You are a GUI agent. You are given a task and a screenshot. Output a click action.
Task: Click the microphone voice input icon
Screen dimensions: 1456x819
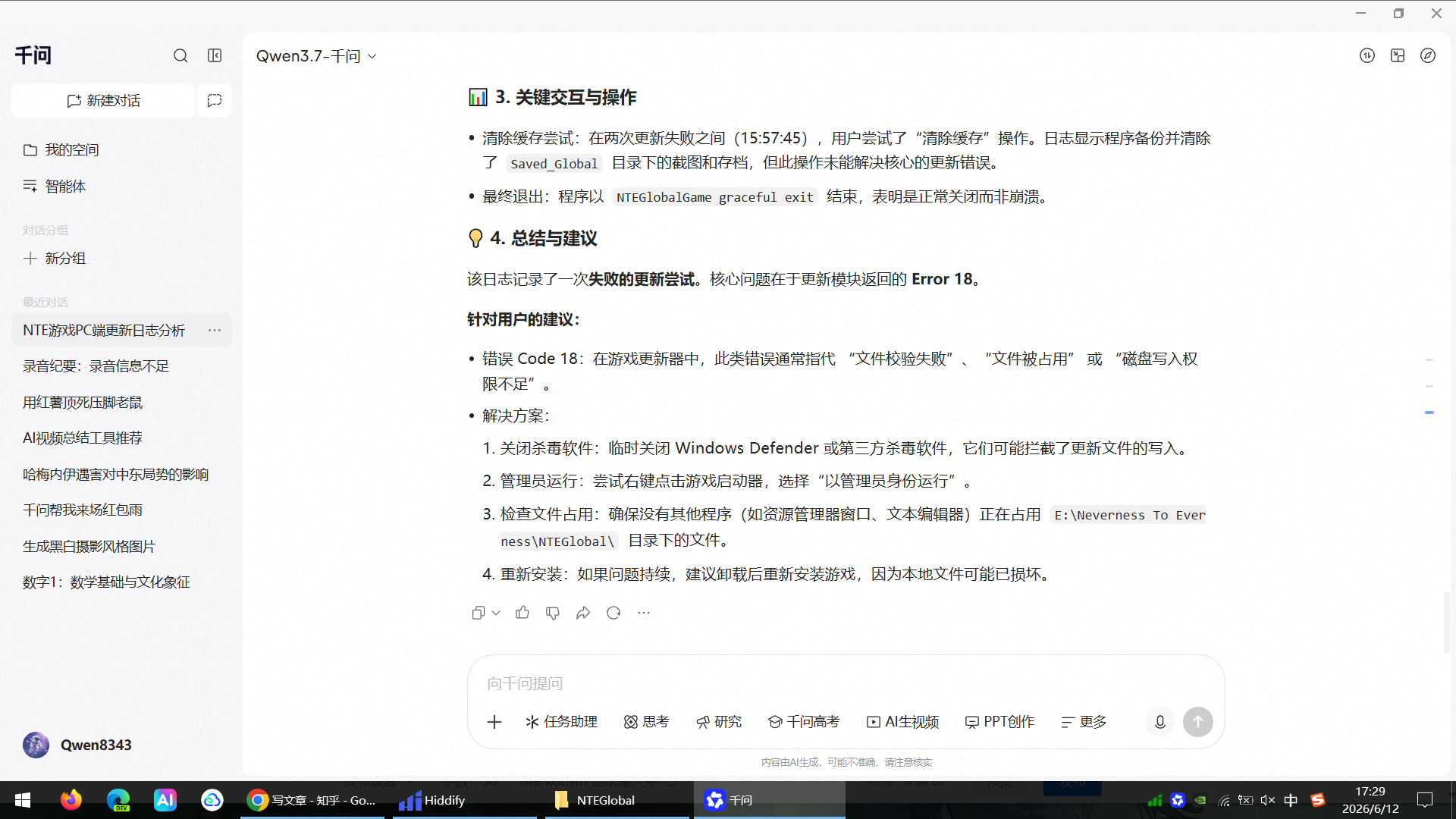(x=1160, y=722)
